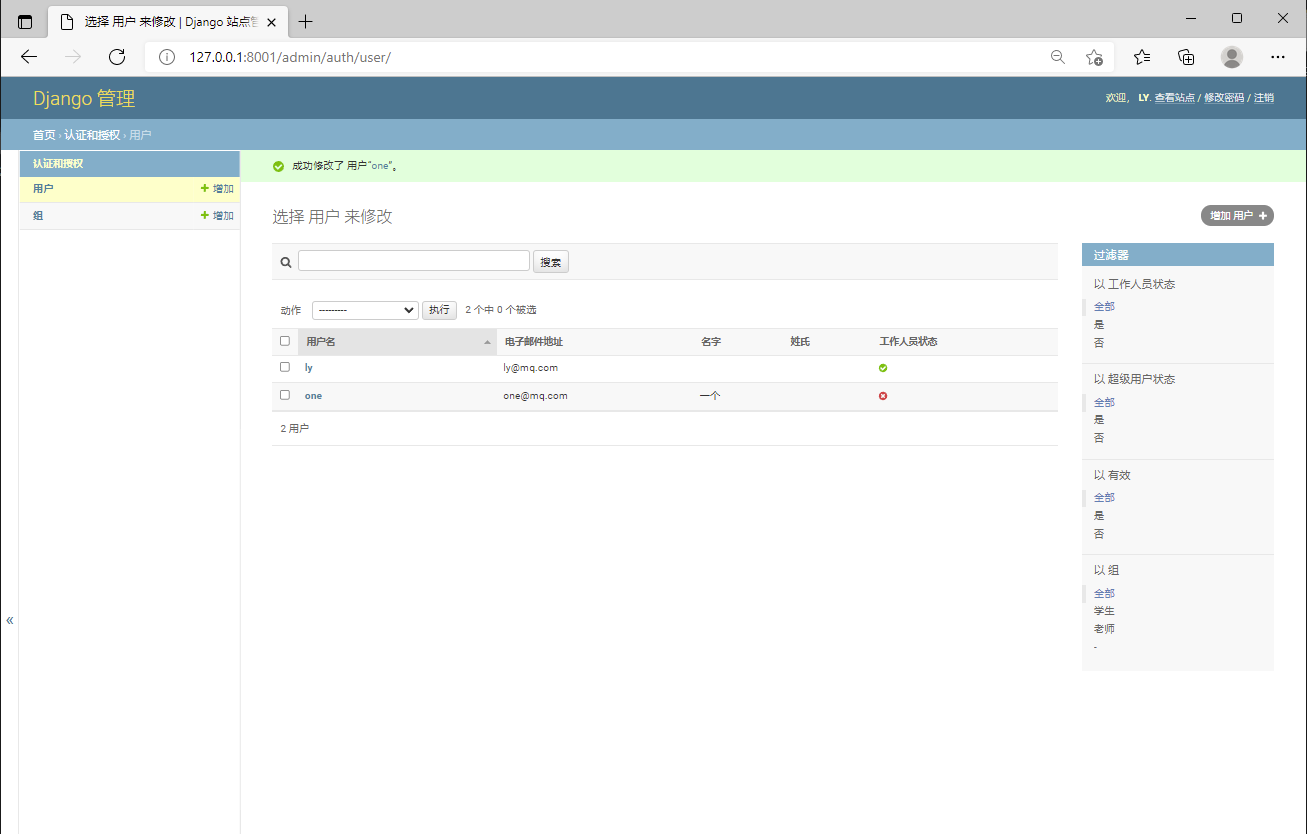Click the Django 管理 site title

coord(84,98)
